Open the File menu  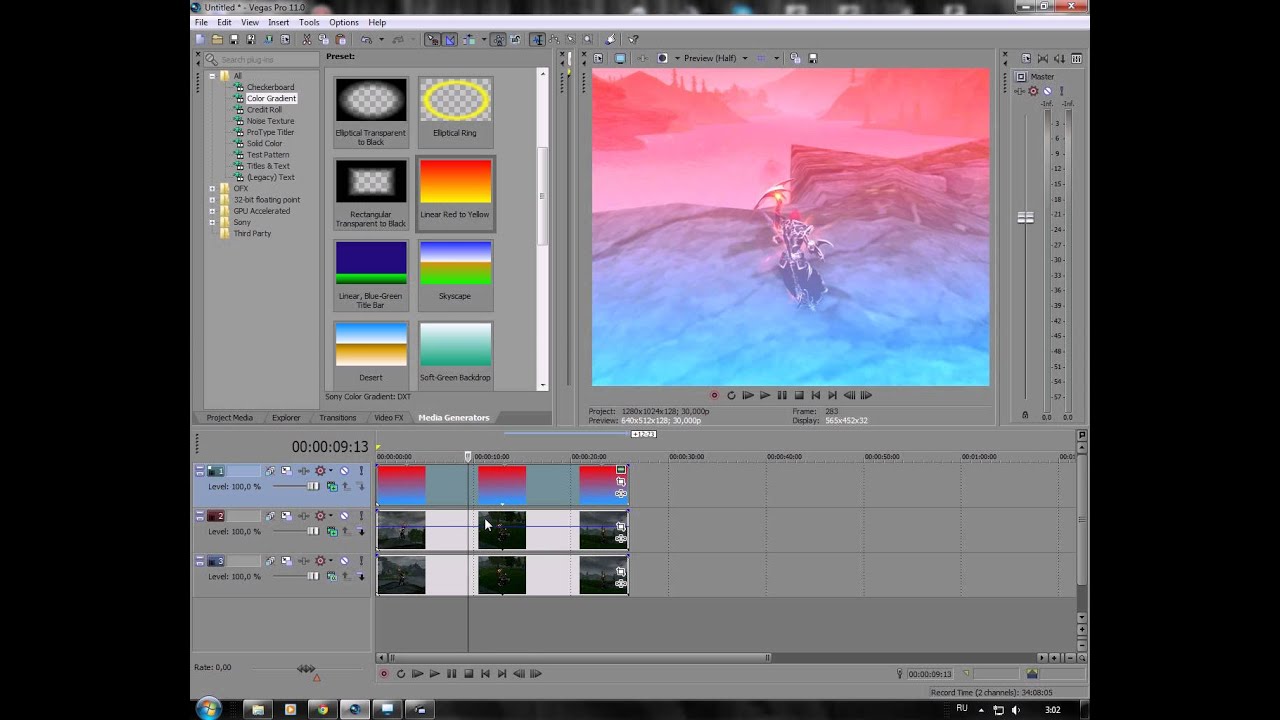(x=201, y=22)
